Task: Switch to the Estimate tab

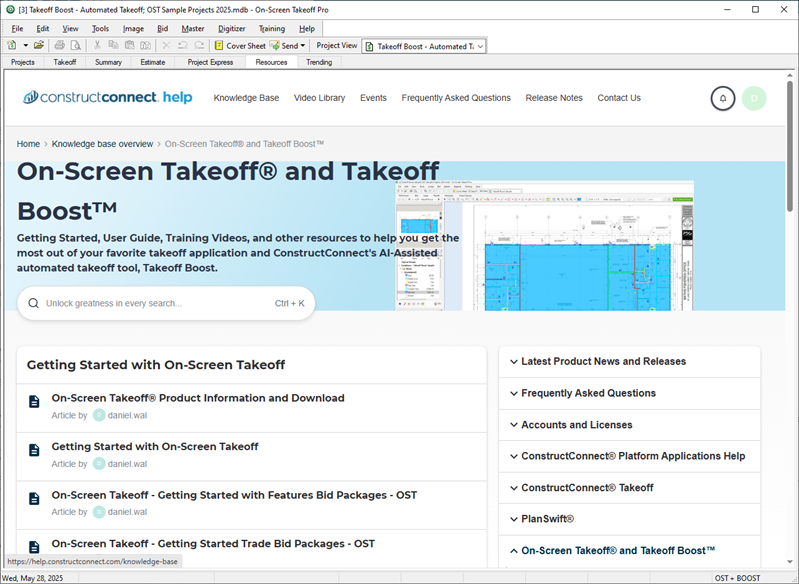Action: pos(153,62)
